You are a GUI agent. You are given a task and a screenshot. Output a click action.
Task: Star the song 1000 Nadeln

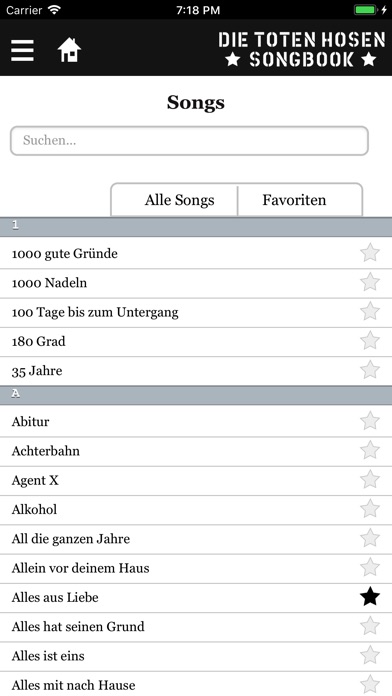370,282
